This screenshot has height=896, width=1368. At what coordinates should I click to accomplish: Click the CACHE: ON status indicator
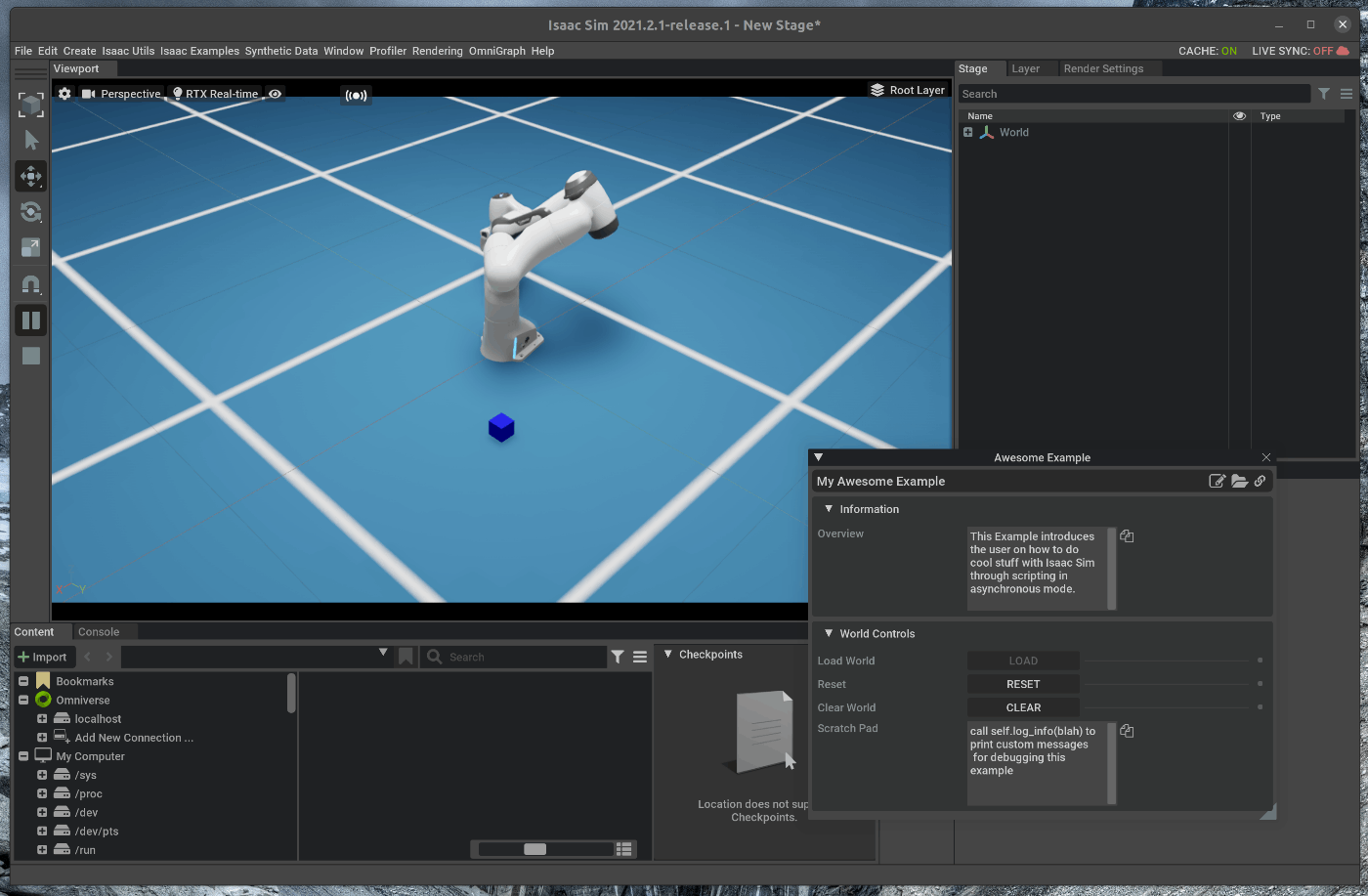(1207, 51)
